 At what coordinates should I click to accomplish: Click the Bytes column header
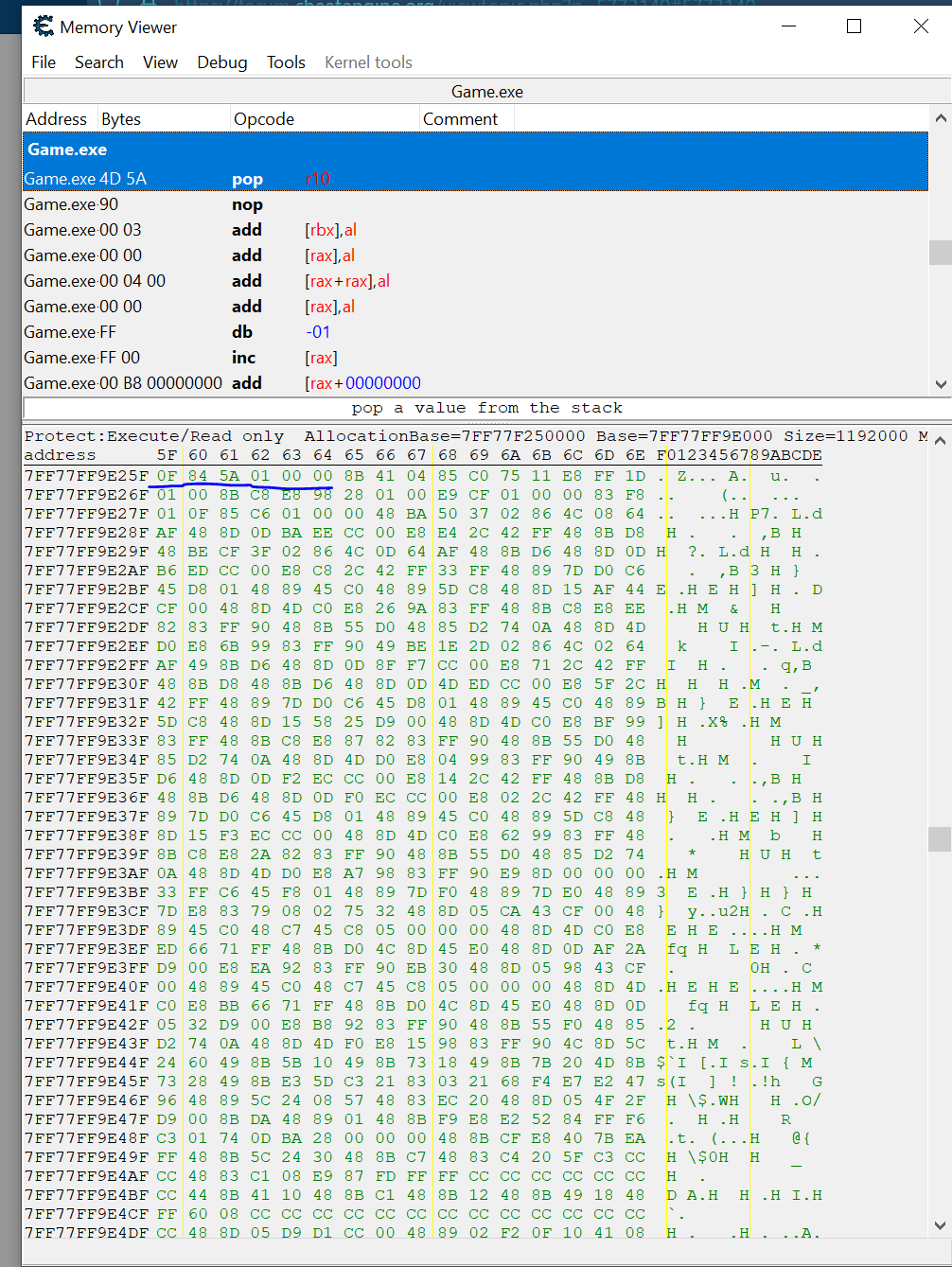click(x=121, y=119)
